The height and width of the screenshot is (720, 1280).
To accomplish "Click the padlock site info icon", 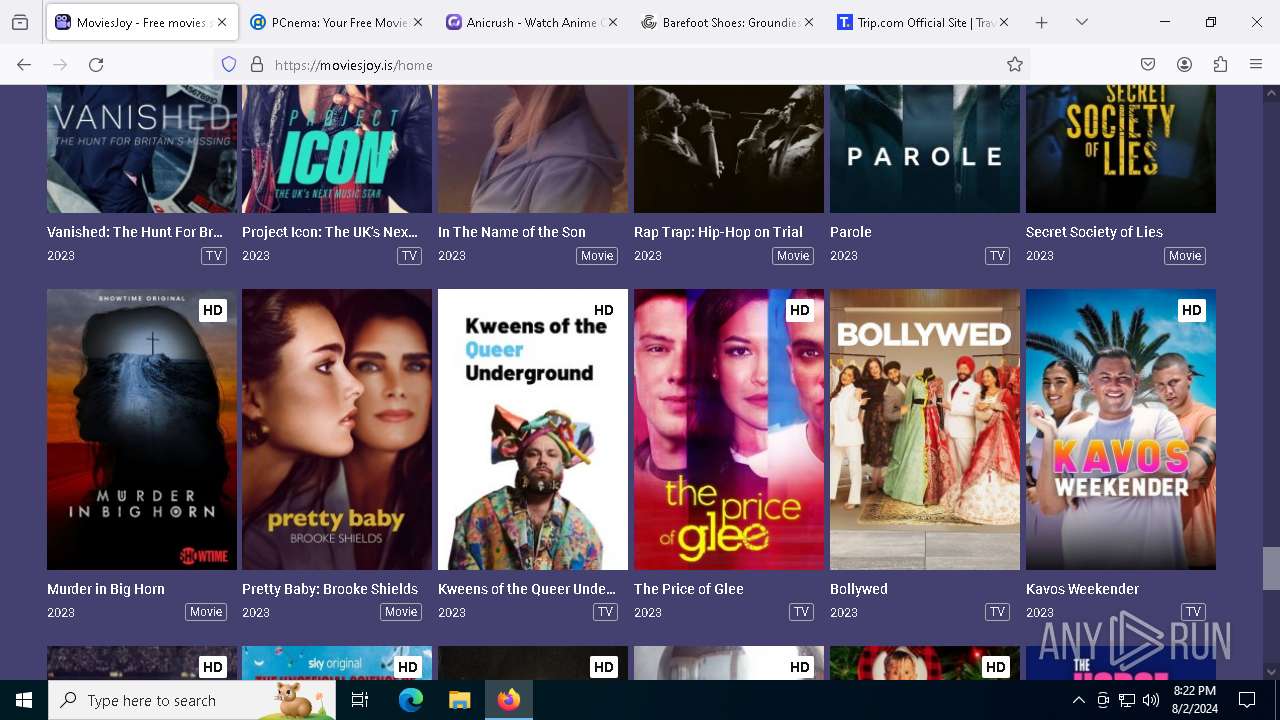I will 257,64.
